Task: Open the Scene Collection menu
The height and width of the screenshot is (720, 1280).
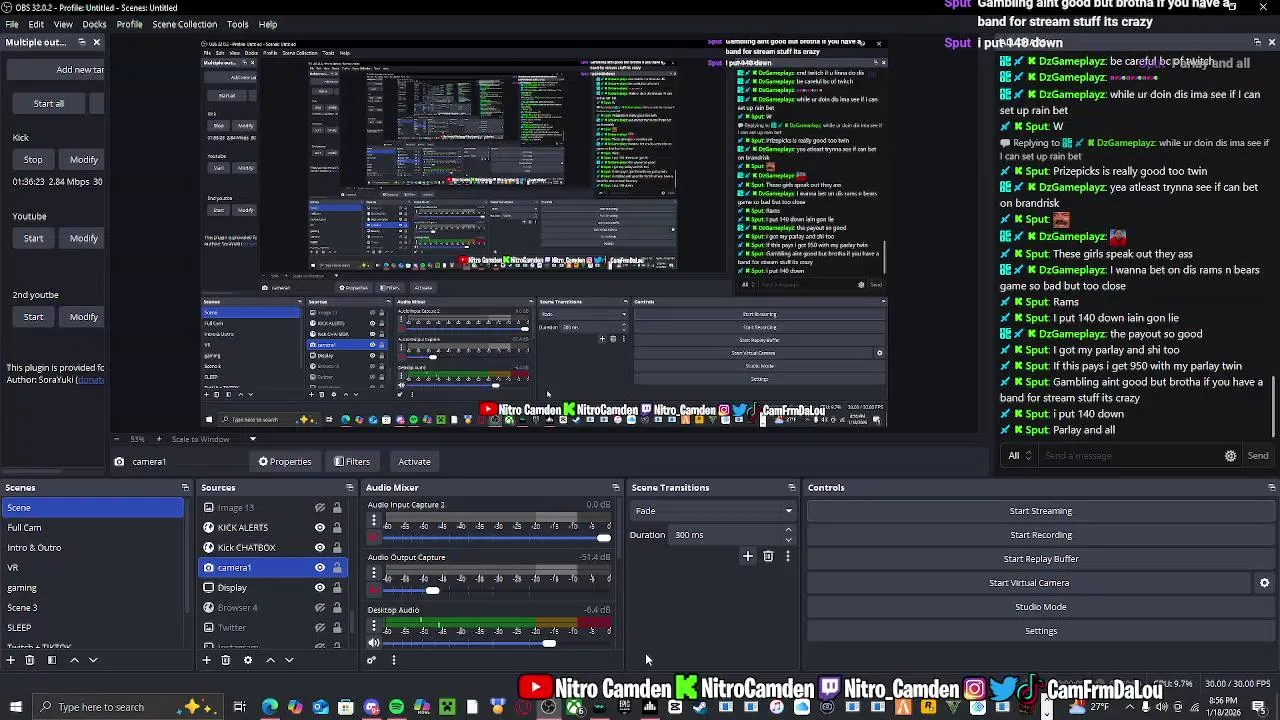Action: click(184, 24)
